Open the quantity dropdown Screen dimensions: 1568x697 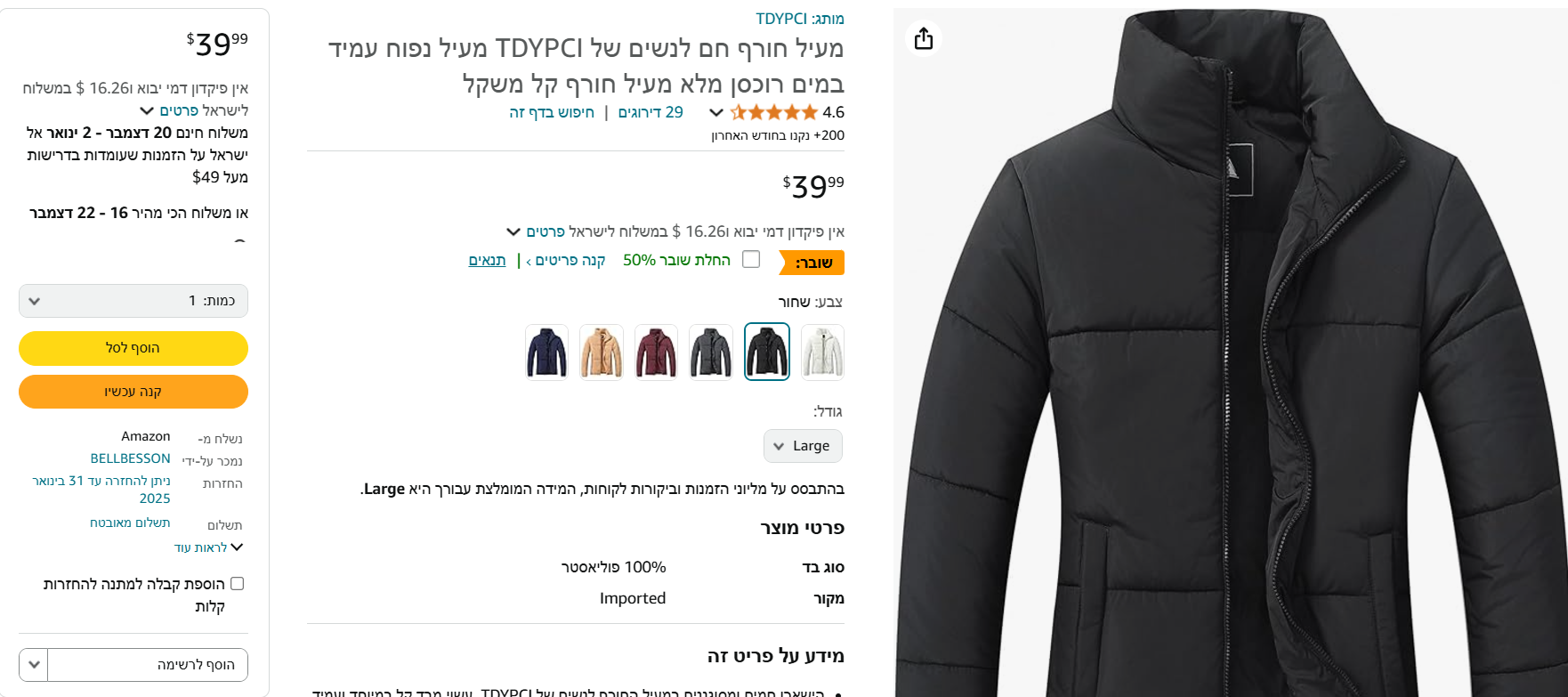[133, 301]
